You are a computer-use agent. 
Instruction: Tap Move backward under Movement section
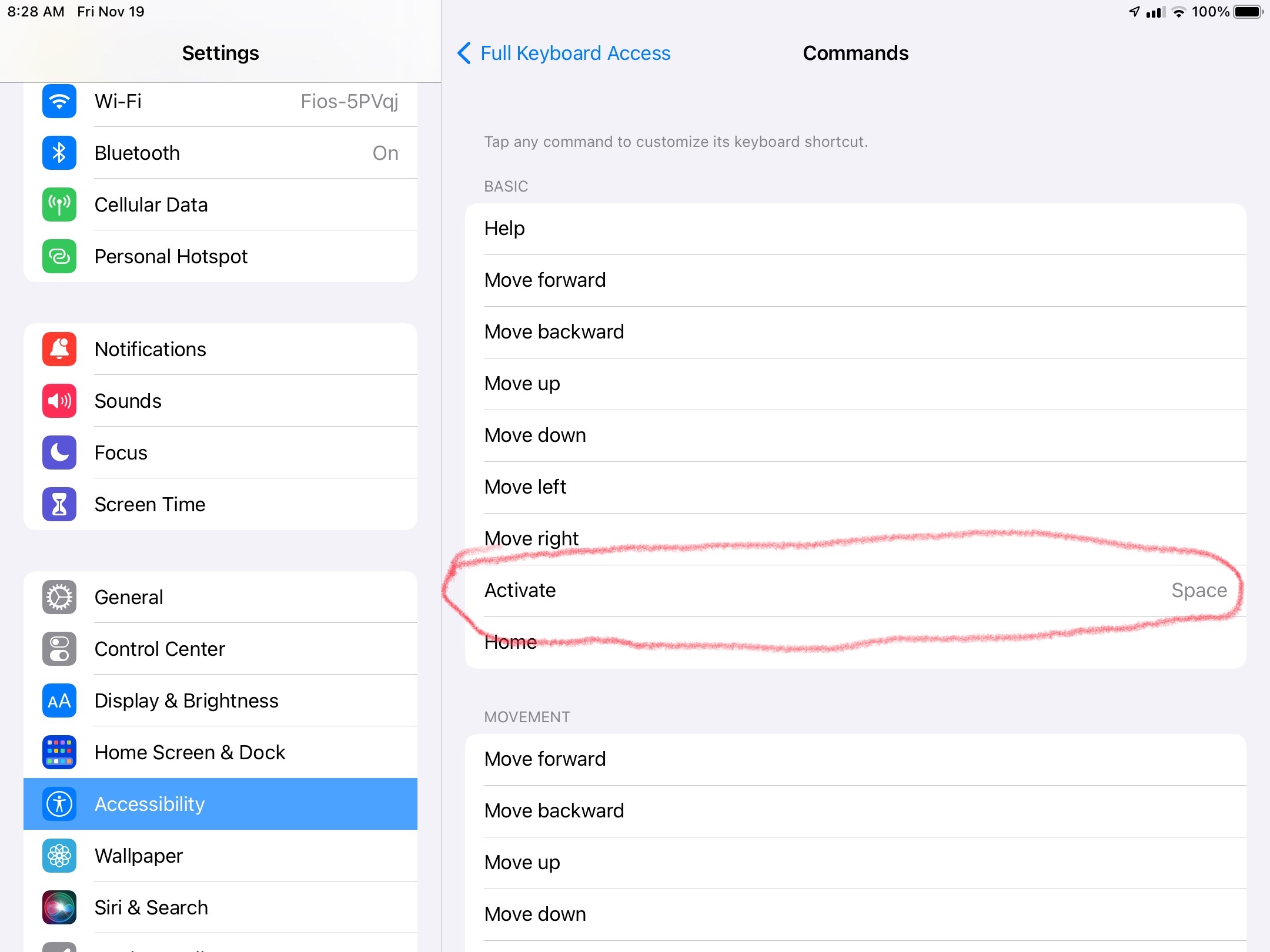[x=855, y=811]
